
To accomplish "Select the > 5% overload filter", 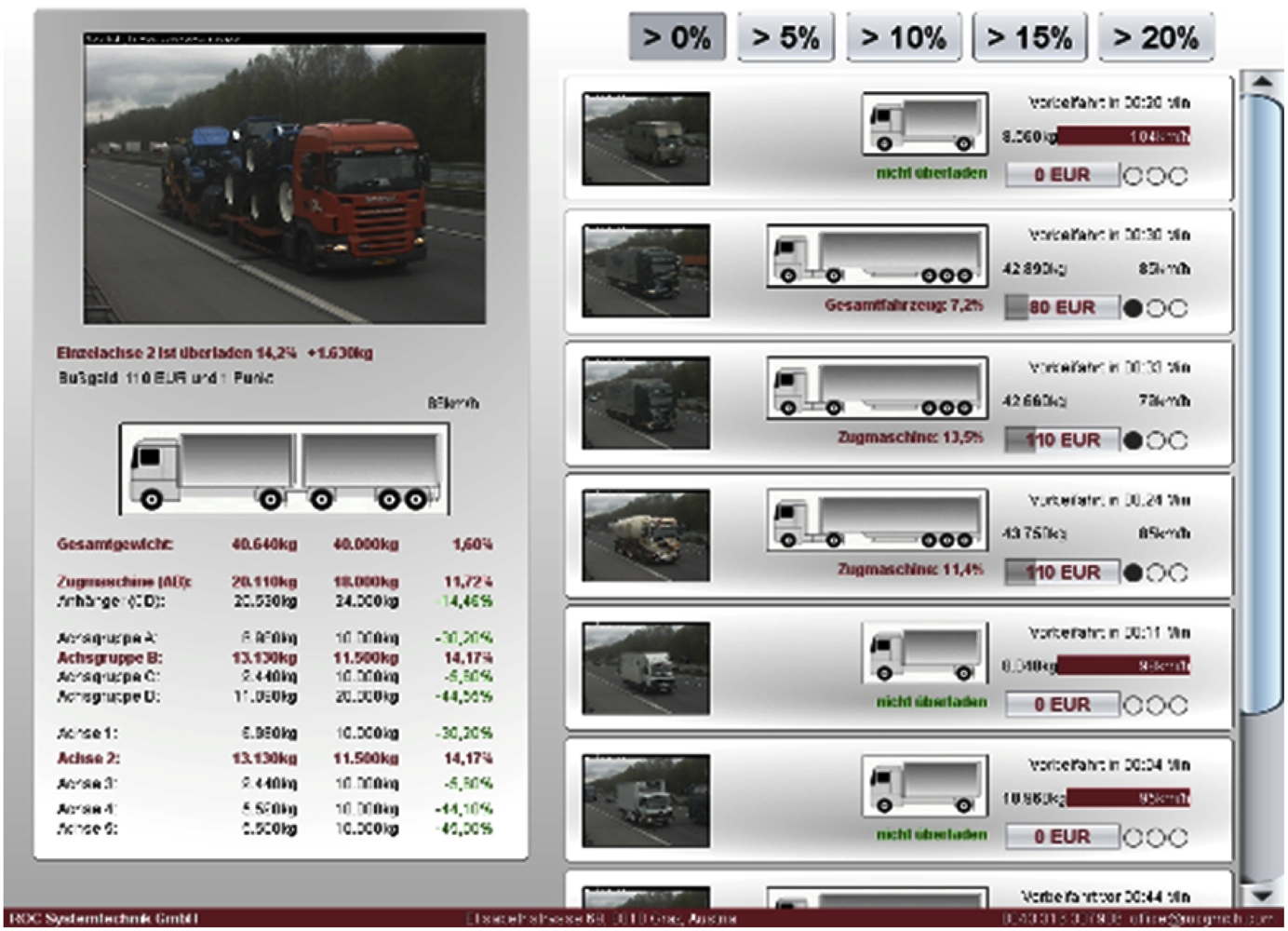I will [x=785, y=38].
